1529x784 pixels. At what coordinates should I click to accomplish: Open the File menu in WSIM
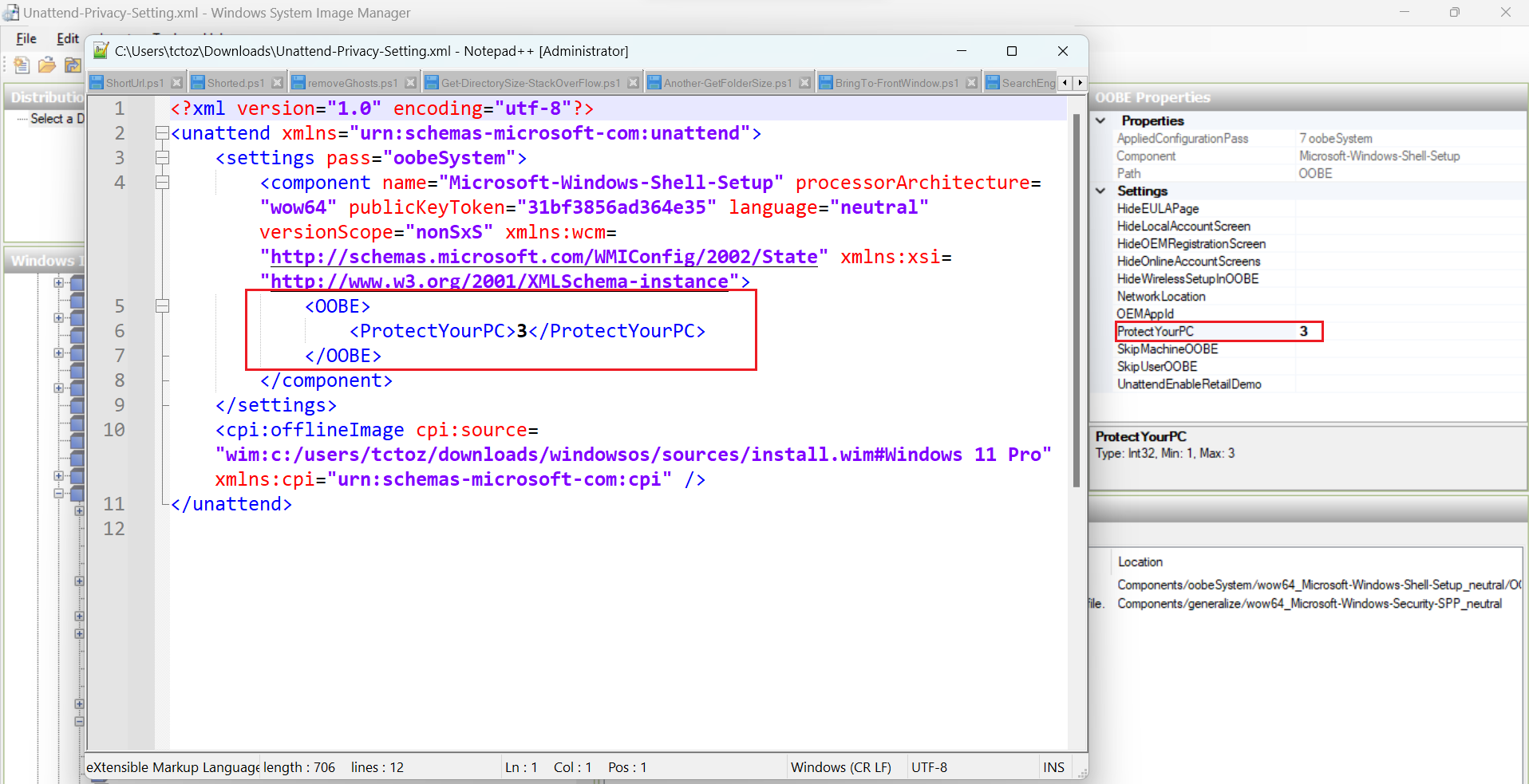tap(26, 38)
